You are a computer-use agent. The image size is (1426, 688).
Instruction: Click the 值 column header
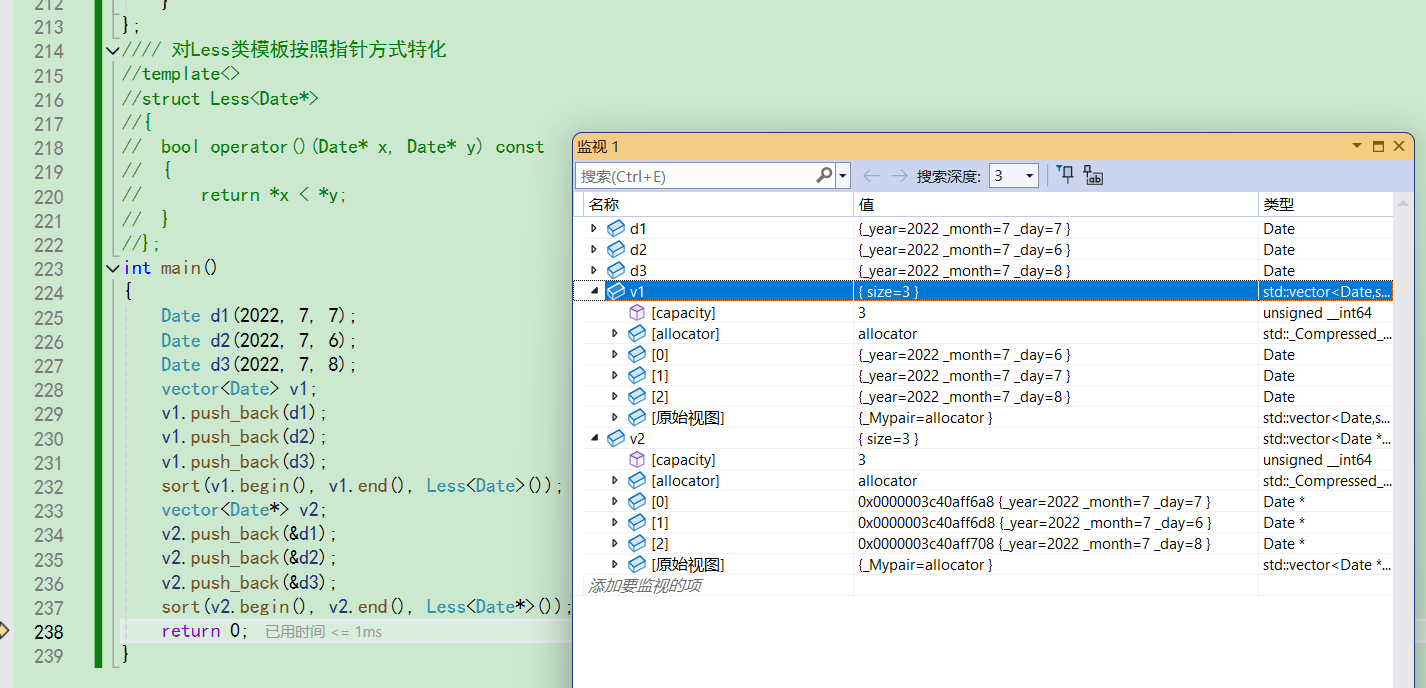1055,204
